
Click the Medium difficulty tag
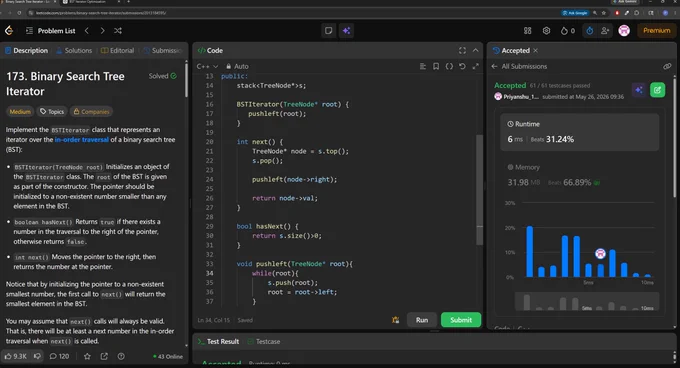tap(20, 112)
